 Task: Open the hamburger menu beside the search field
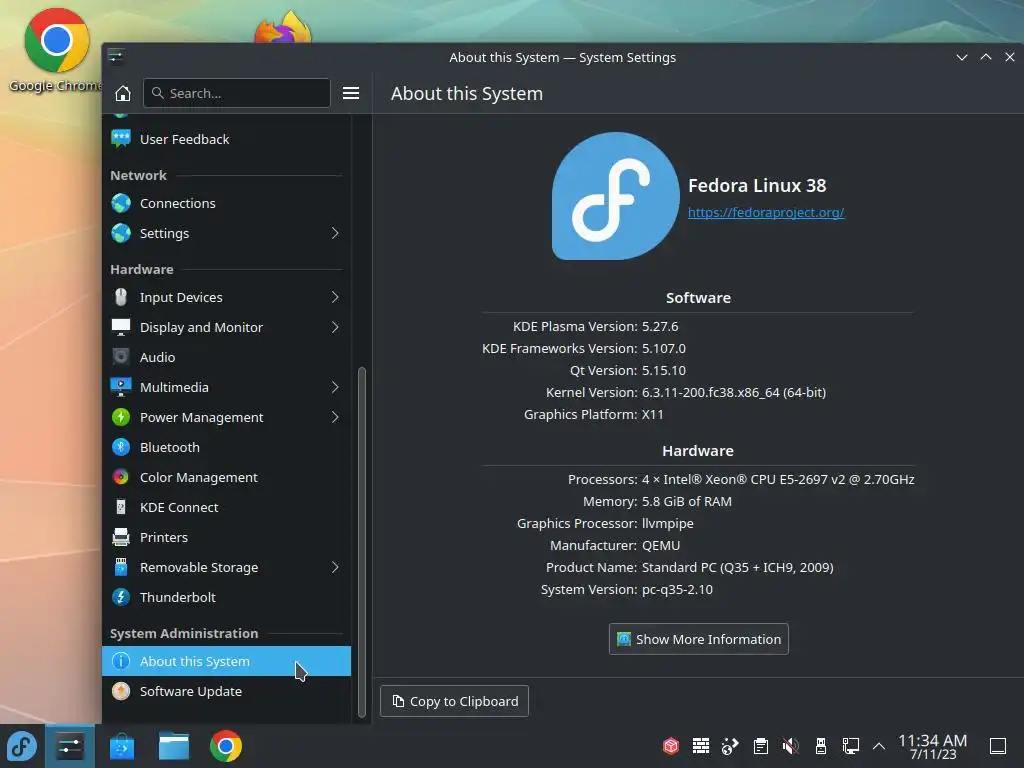coord(351,93)
